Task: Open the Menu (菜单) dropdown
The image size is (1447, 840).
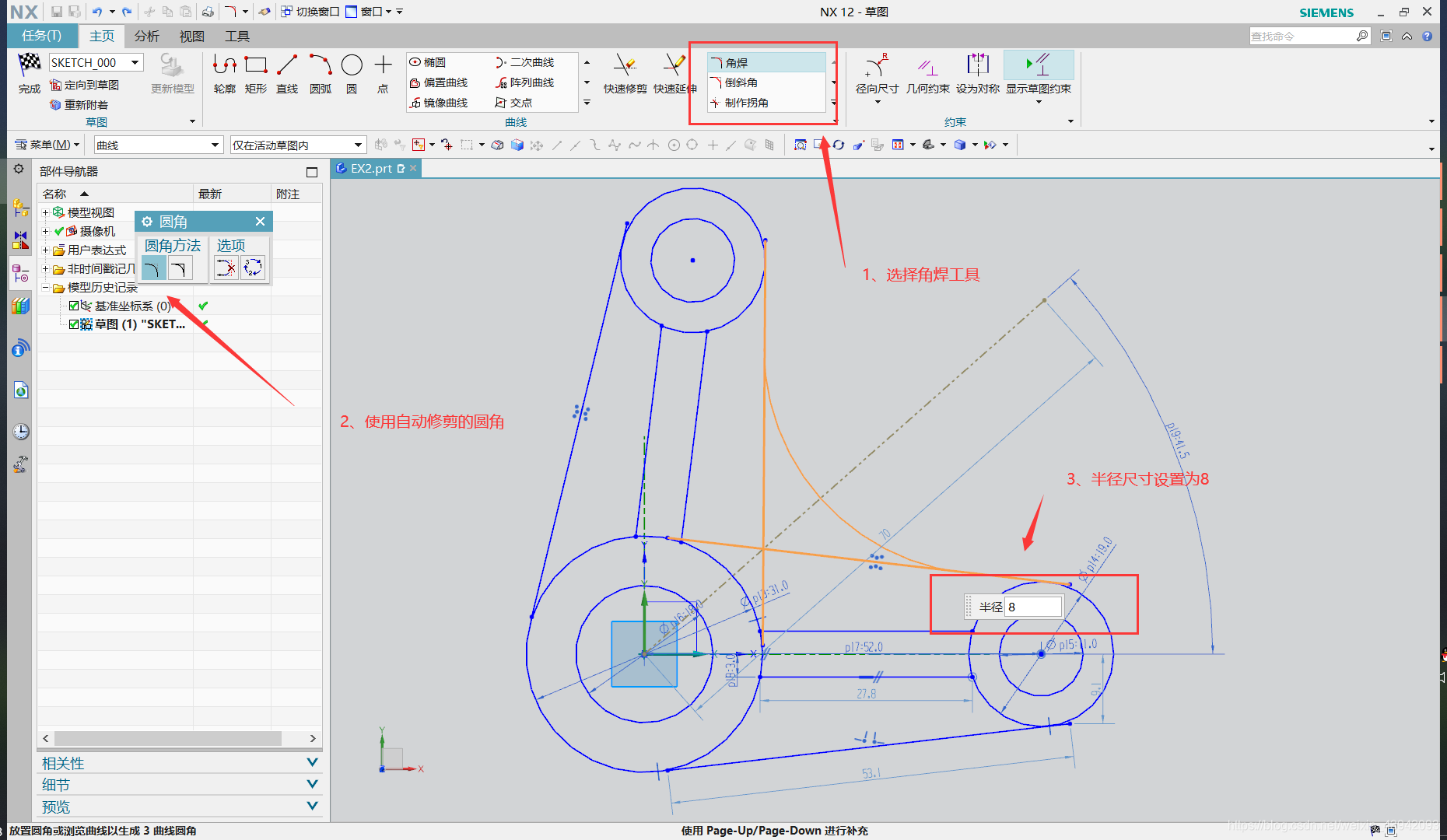Action: tap(47, 145)
